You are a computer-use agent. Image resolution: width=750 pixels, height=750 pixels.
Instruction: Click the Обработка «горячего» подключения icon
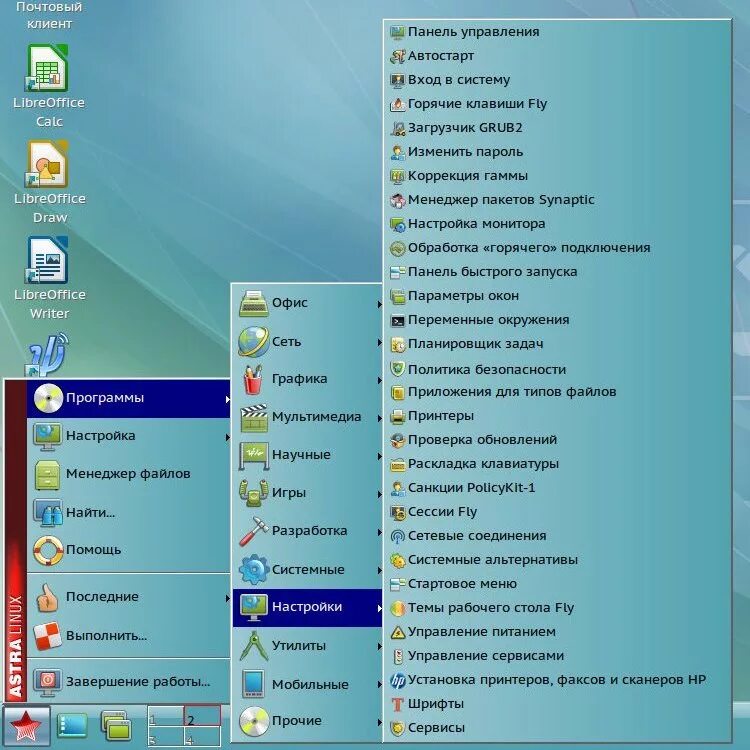pyautogui.click(x=397, y=248)
